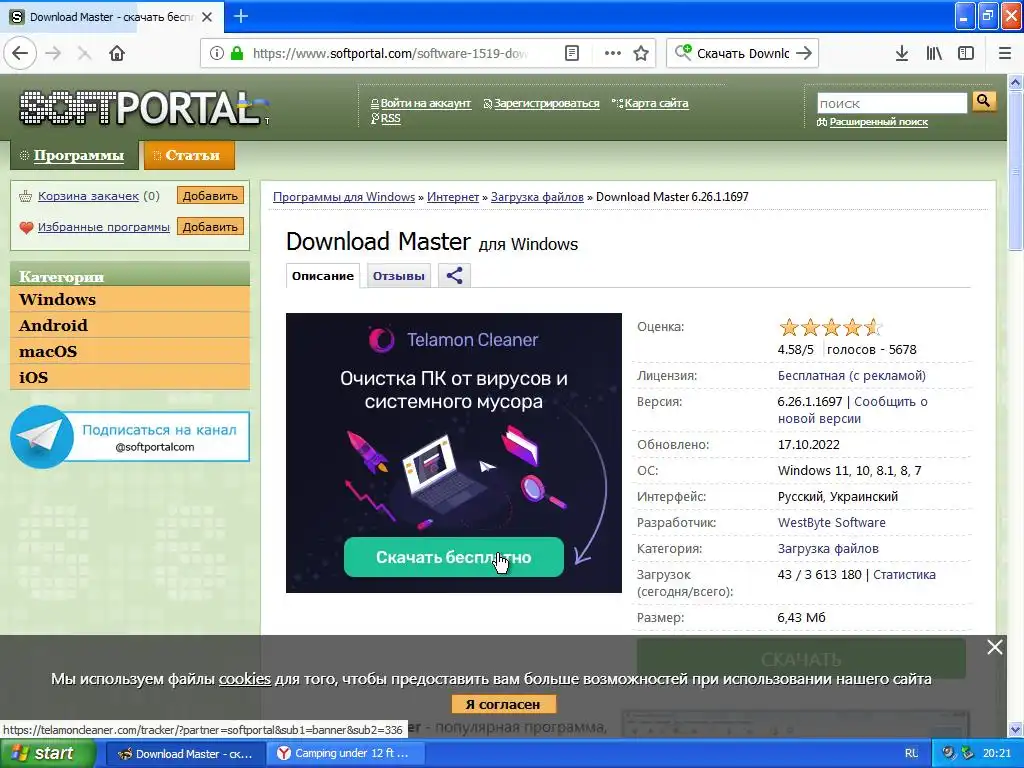Click breadcrumb Интернет
This screenshot has width=1024, height=768.
(x=453, y=197)
